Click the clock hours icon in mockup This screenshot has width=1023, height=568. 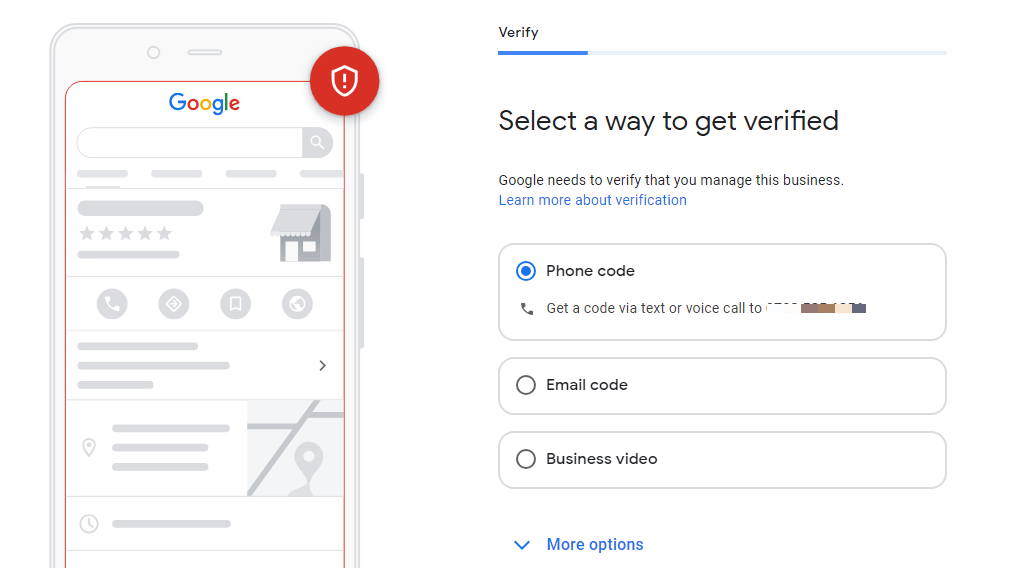pos(89,524)
